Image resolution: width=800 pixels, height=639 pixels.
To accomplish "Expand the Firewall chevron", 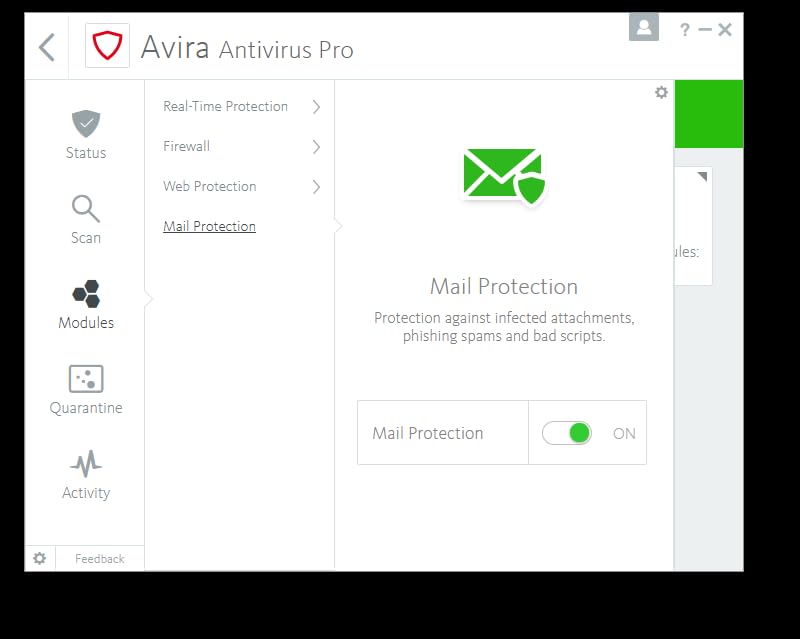I will coord(316,147).
